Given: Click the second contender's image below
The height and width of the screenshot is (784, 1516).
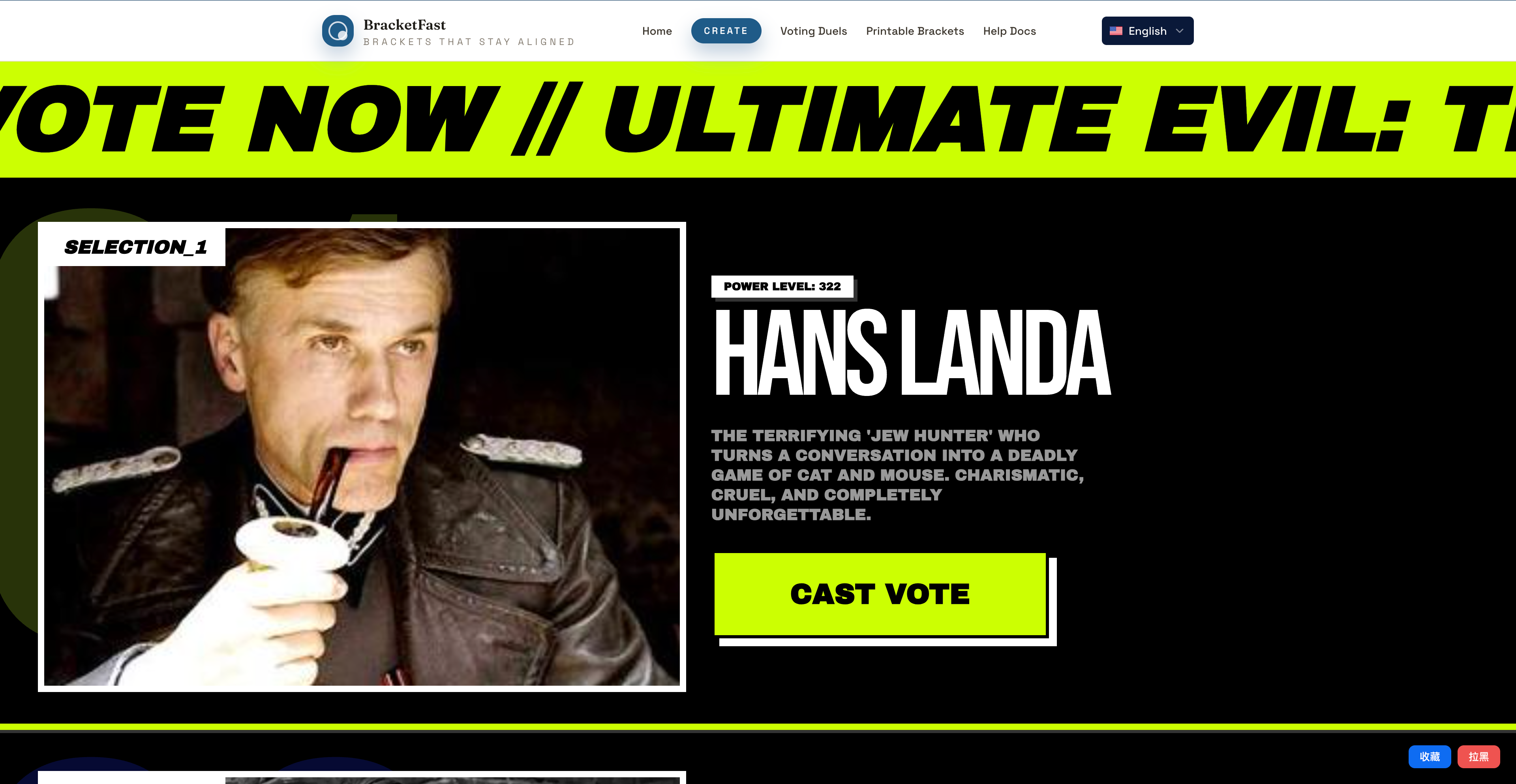Looking at the screenshot, I should pyautogui.click(x=452, y=780).
